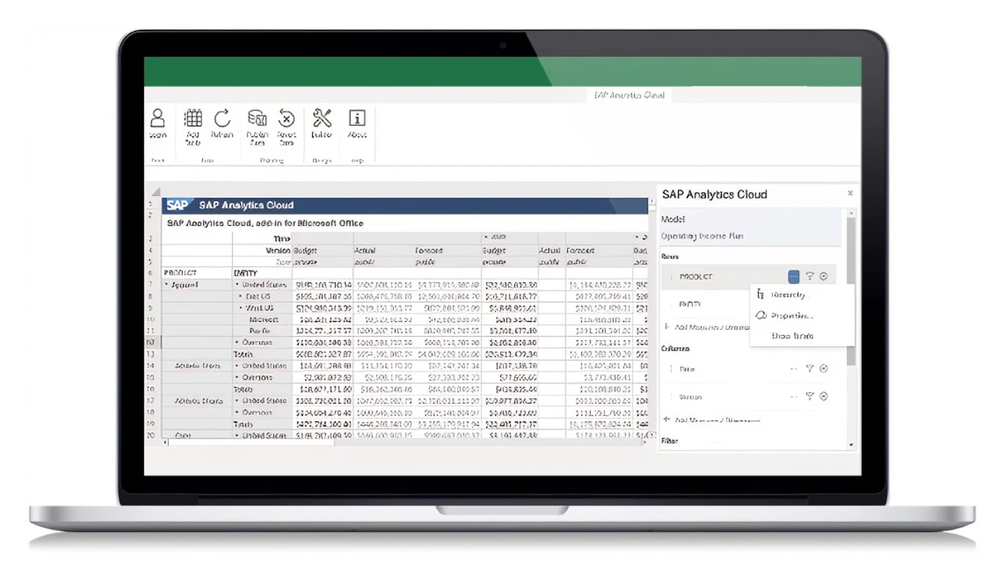The width and height of the screenshot is (999, 570).
Task: Select the Version dimension in Columns
Action: (690, 397)
